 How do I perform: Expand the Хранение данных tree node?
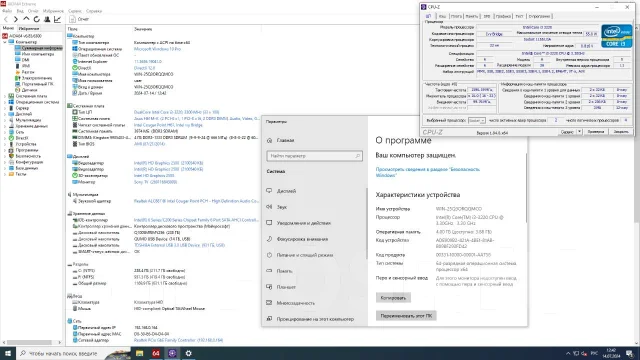[5, 126]
